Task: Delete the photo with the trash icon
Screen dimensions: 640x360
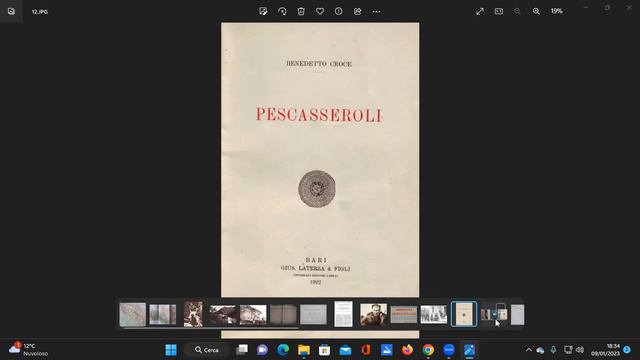Action: tap(301, 11)
